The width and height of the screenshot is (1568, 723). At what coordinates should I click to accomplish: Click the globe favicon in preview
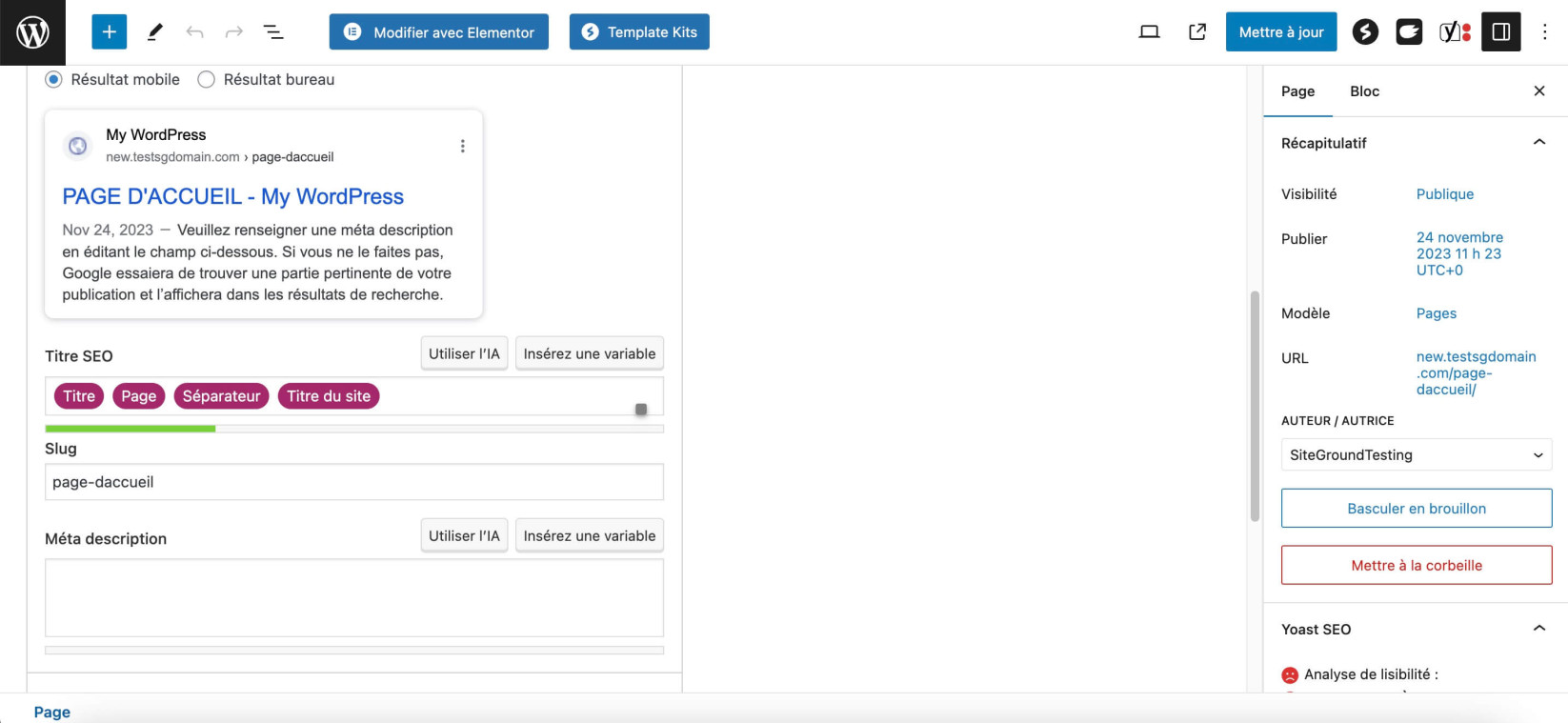78,146
